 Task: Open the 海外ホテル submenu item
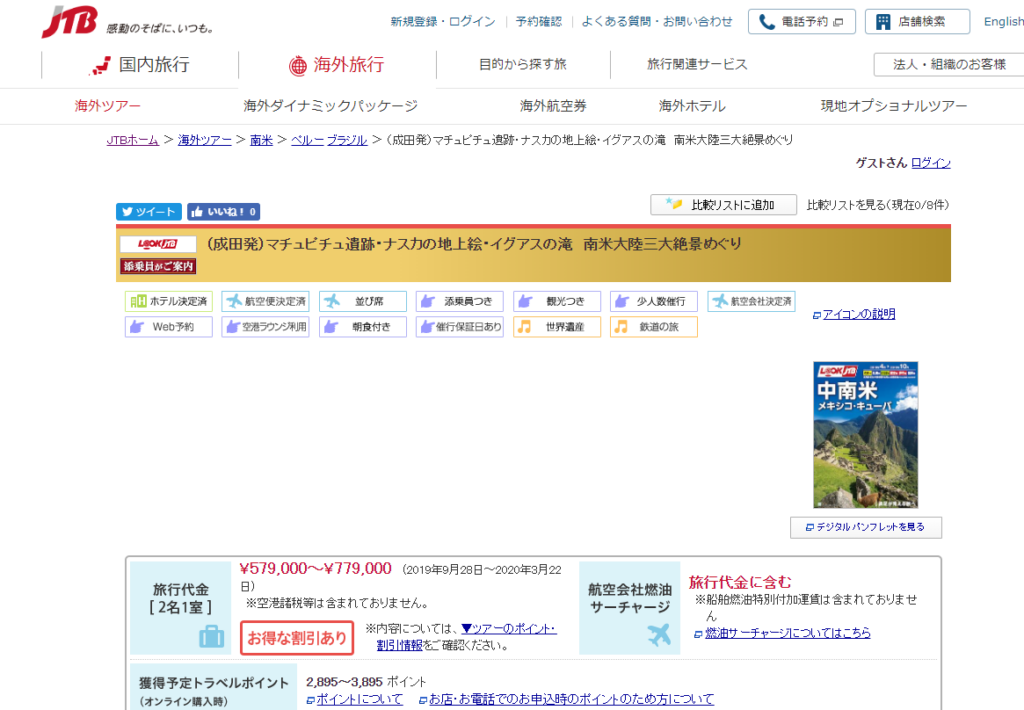tap(692, 106)
